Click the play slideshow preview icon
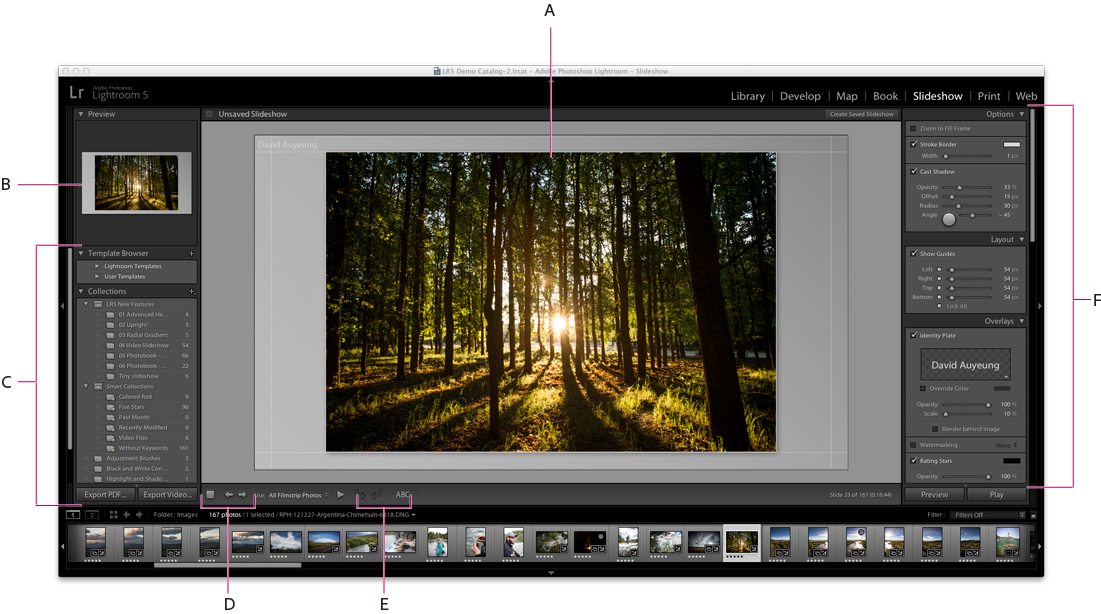1101x614 pixels. click(x=341, y=494)
